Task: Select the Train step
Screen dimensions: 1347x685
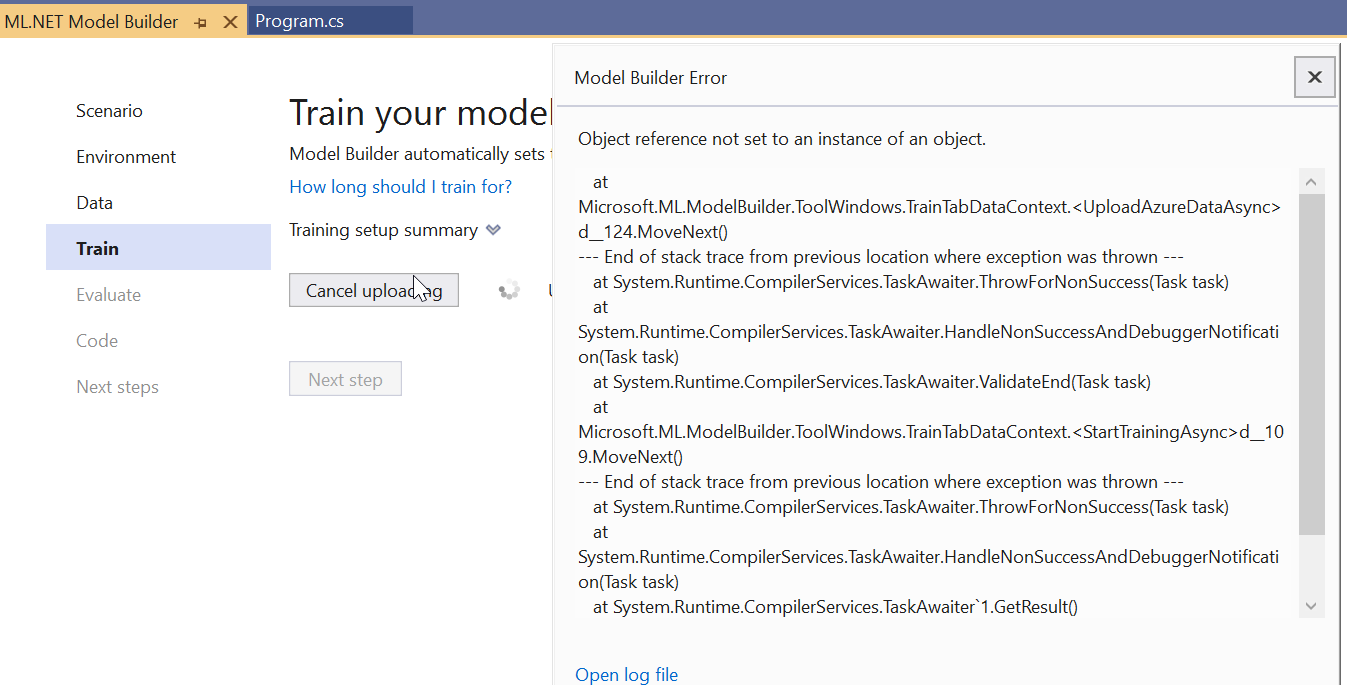Action: (x=98, y=247)
